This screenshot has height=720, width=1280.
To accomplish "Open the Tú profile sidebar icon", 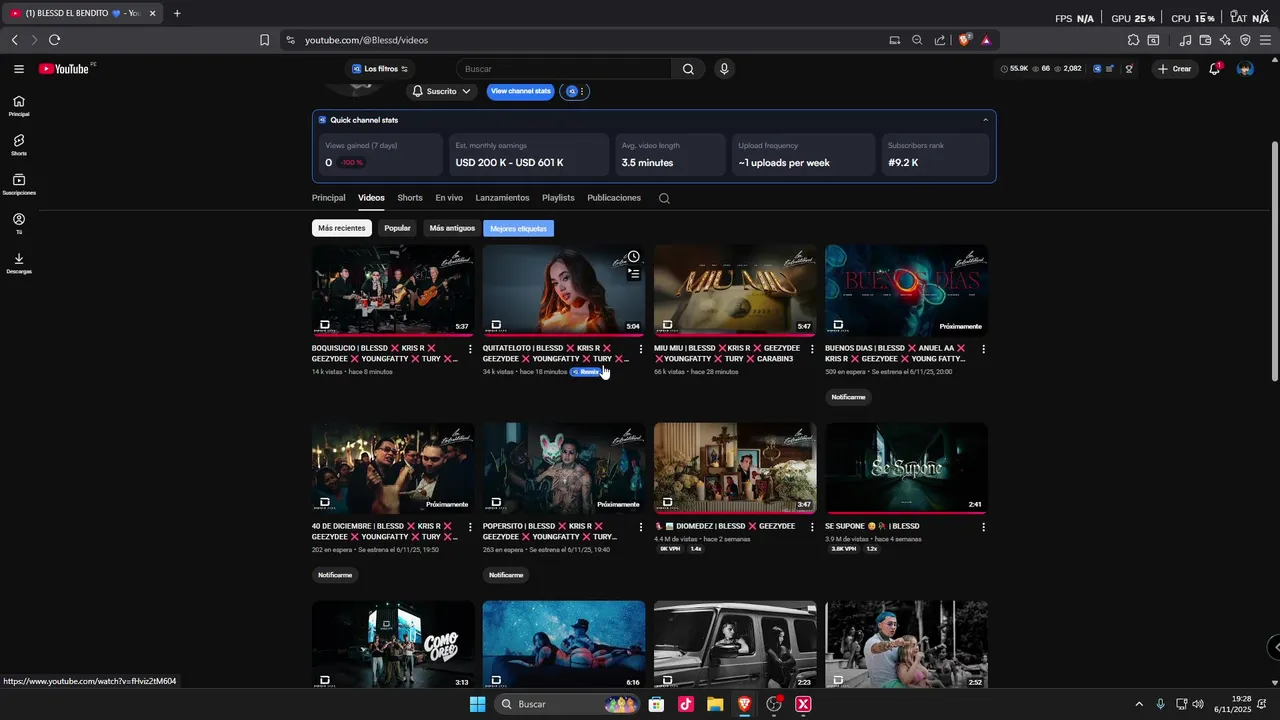I will pos(19,223).
